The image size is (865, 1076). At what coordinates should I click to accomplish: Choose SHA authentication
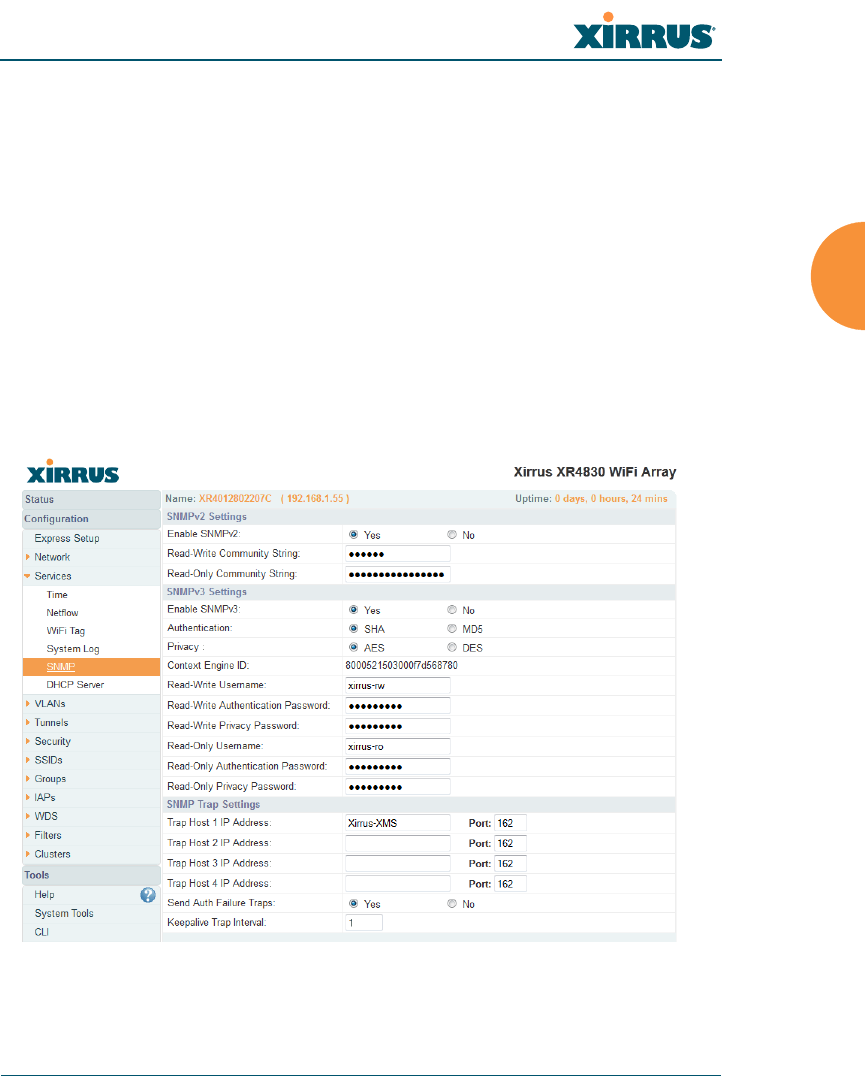(x=353, y=629)
